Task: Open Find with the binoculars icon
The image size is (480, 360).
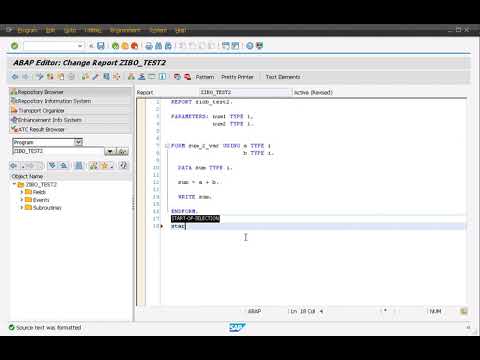Action: tap(159, 46)
